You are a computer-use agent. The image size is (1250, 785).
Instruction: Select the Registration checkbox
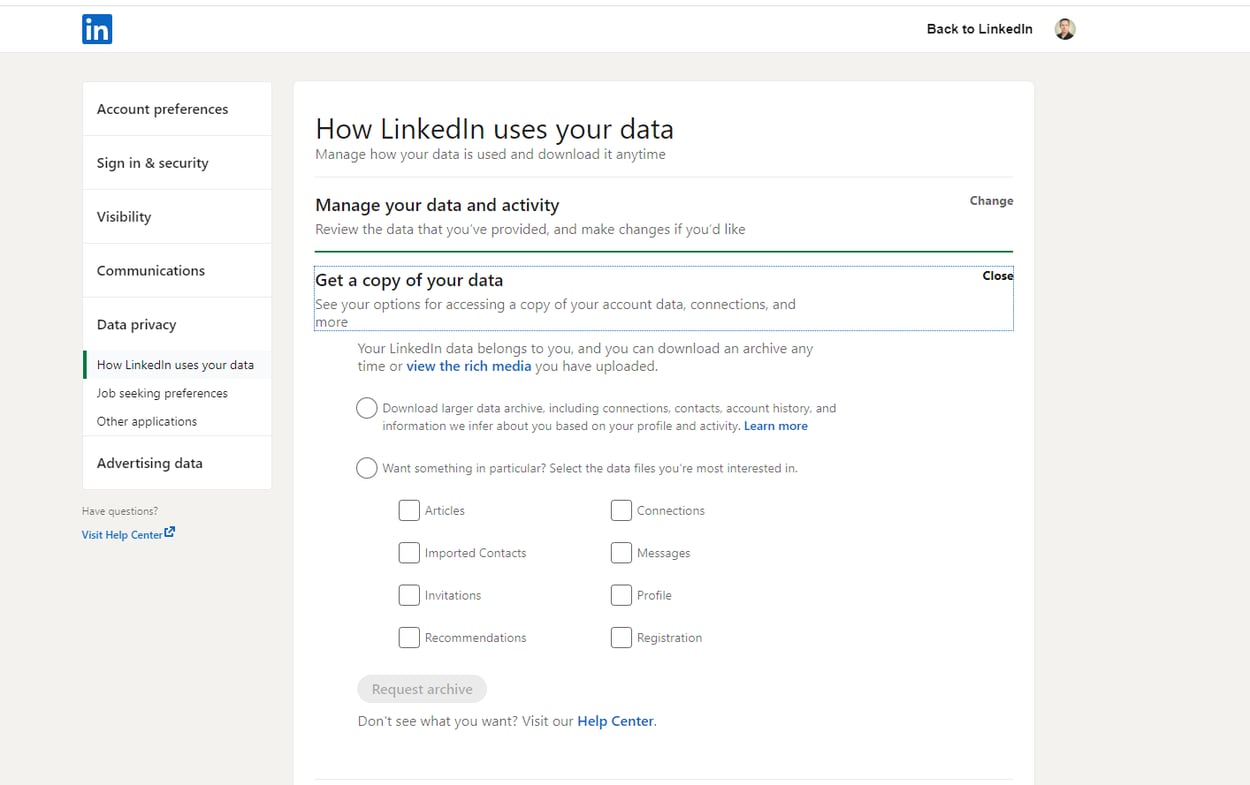(x=621, y=637)
